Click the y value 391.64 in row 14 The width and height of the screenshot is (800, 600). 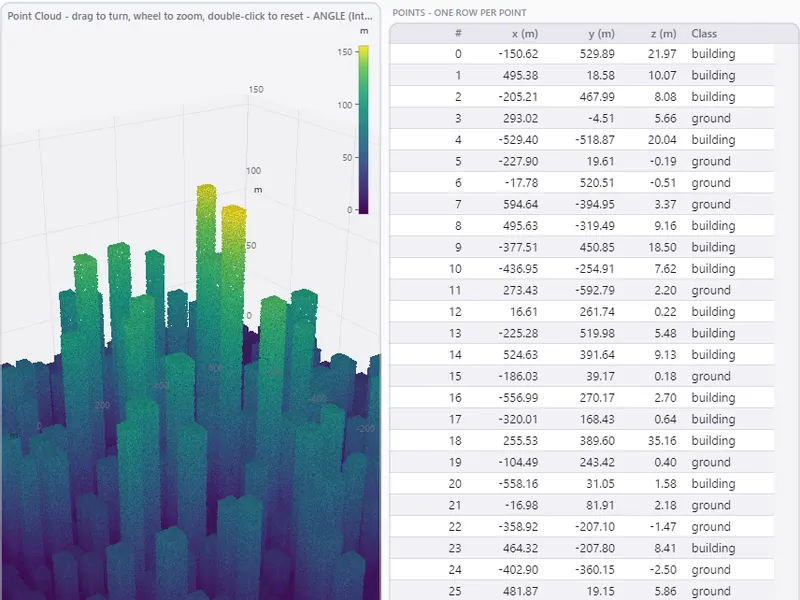(x=597, y=355)
